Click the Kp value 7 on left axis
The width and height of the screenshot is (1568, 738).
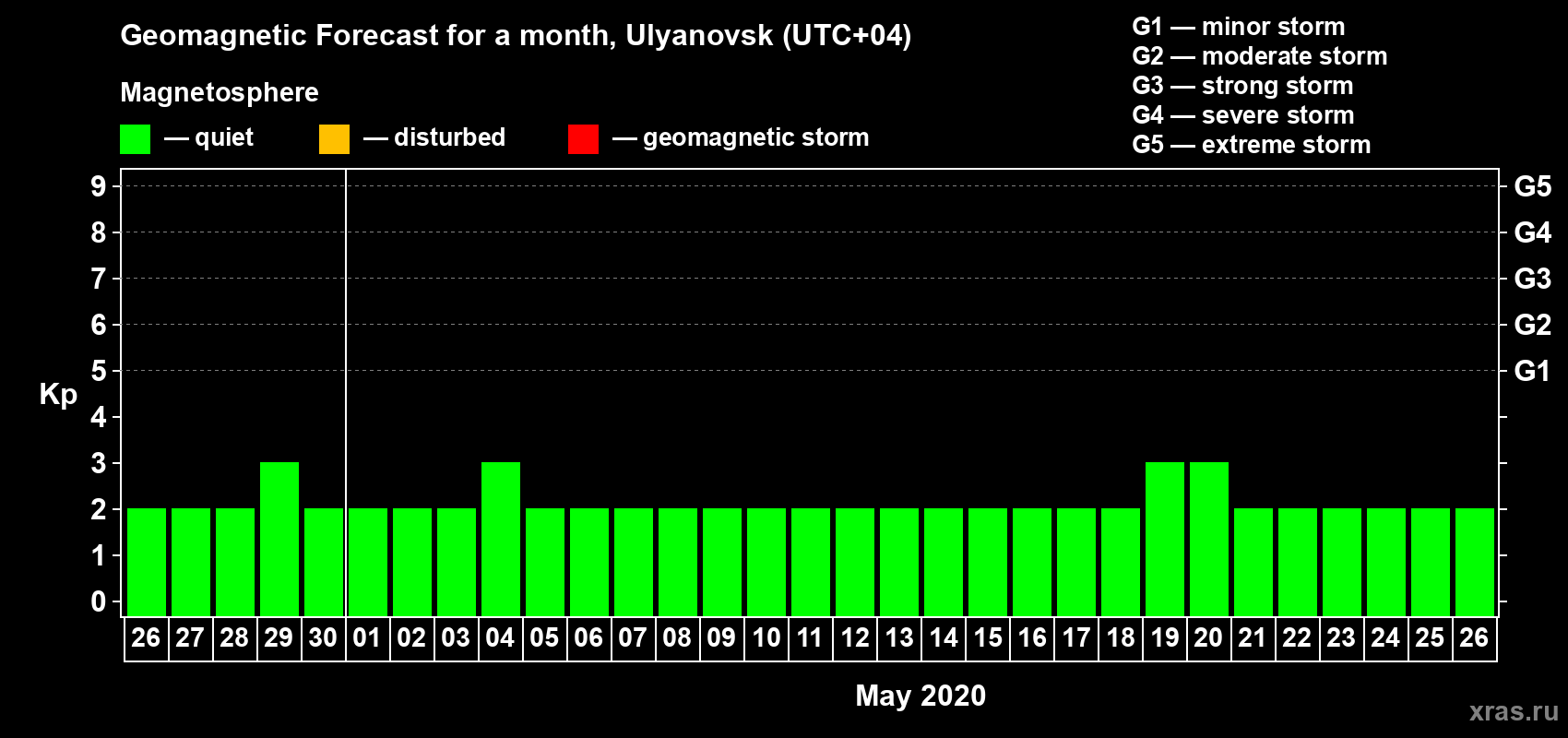[x=99, y=279]
